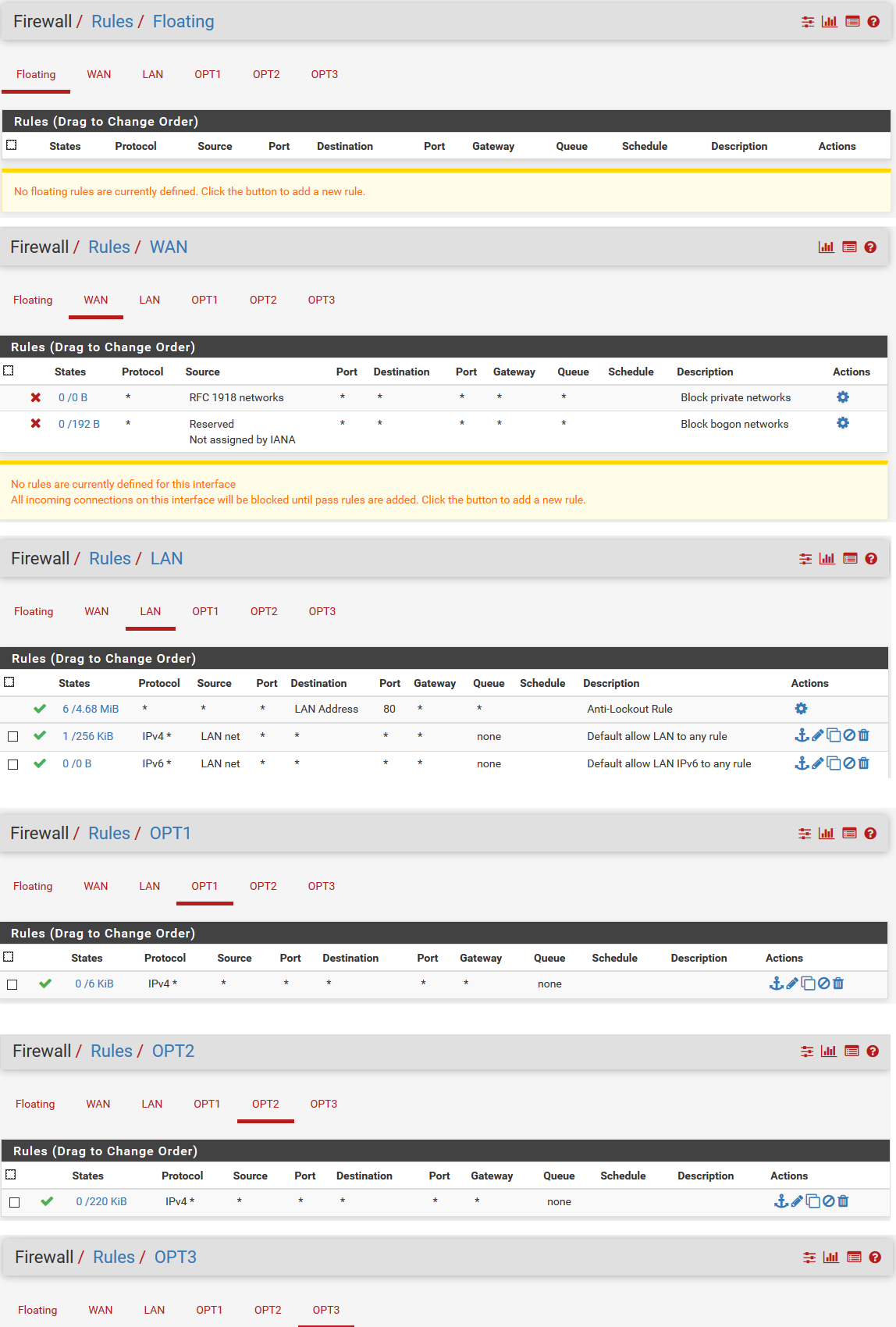The image size is (896, 1327).
Task: Open related settings on the OPT2 rules page
Action: click(807, 1051)
